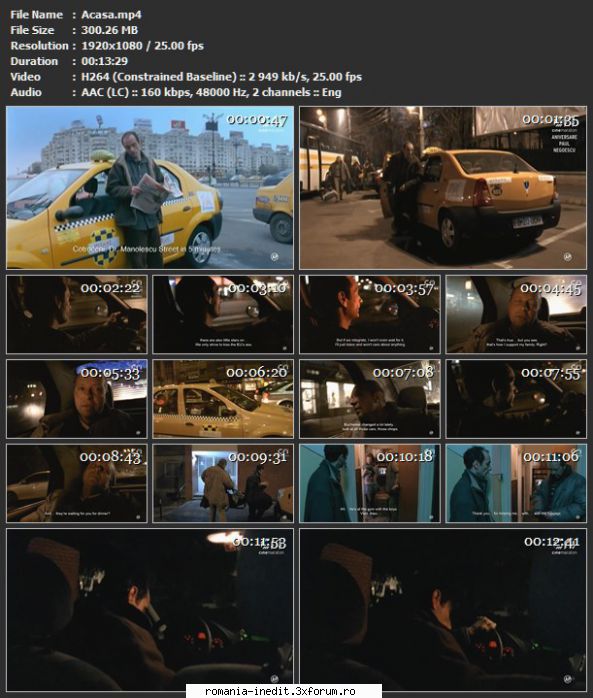Click the romania-inedit.3xforum.ro label

280,691
